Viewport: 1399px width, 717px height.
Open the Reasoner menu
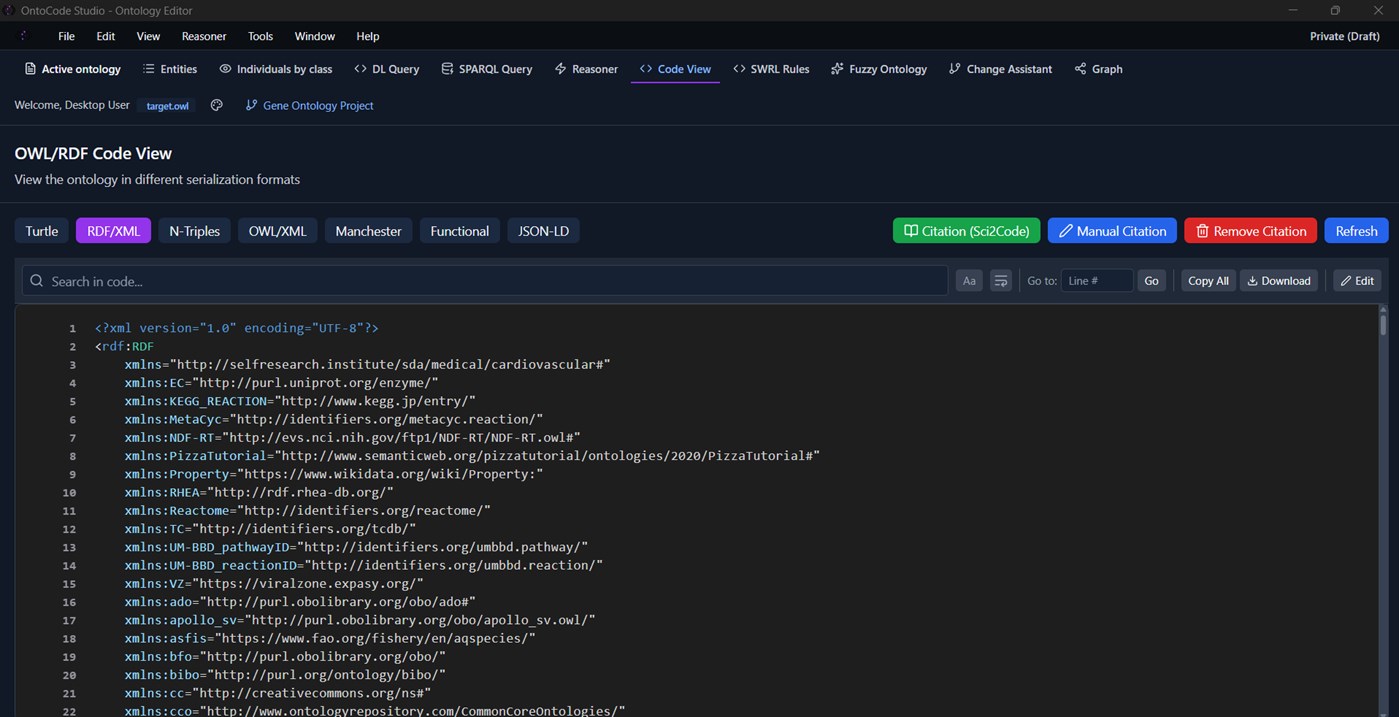click(204, 36)
